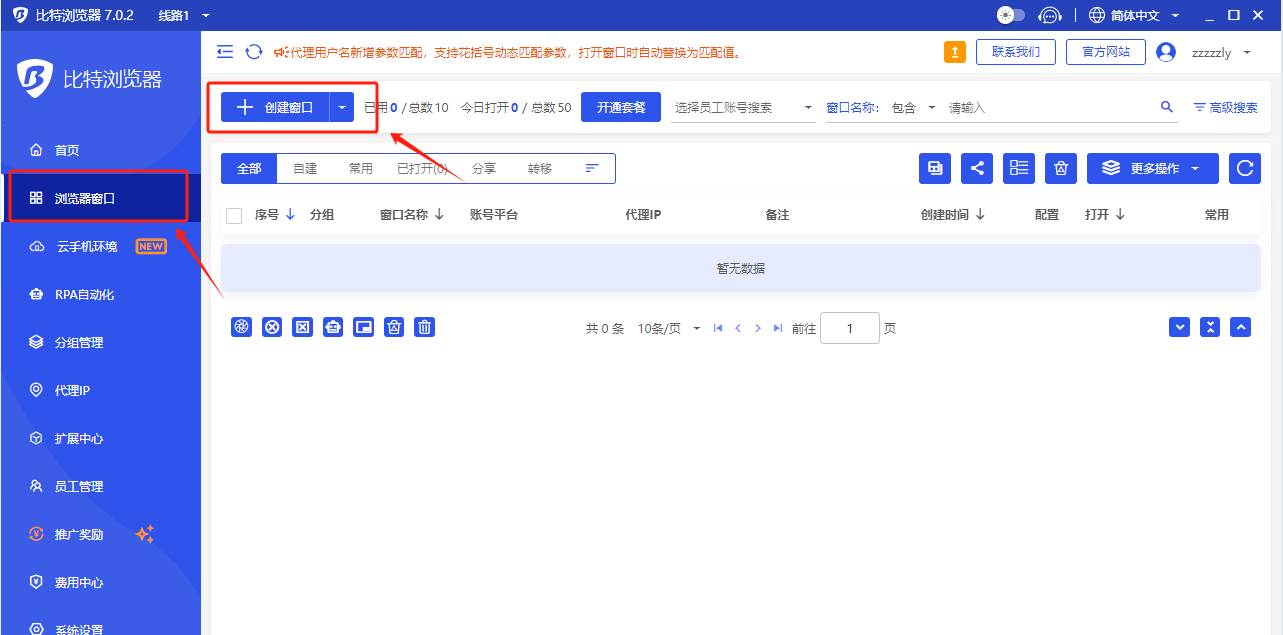Open the 10条/页 page size dropdown
This screenshot has width=1283, height=635.
pyautogui.click(x=669, y=328)
